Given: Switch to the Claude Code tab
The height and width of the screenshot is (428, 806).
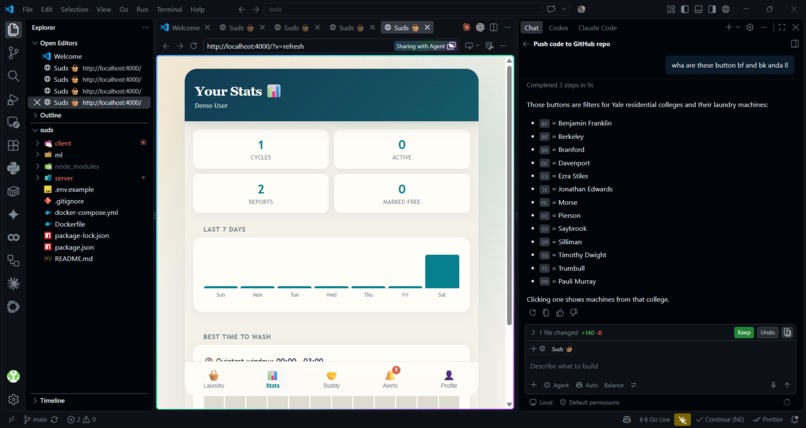Looking at the screenshot, I should [x=597, y=28].
